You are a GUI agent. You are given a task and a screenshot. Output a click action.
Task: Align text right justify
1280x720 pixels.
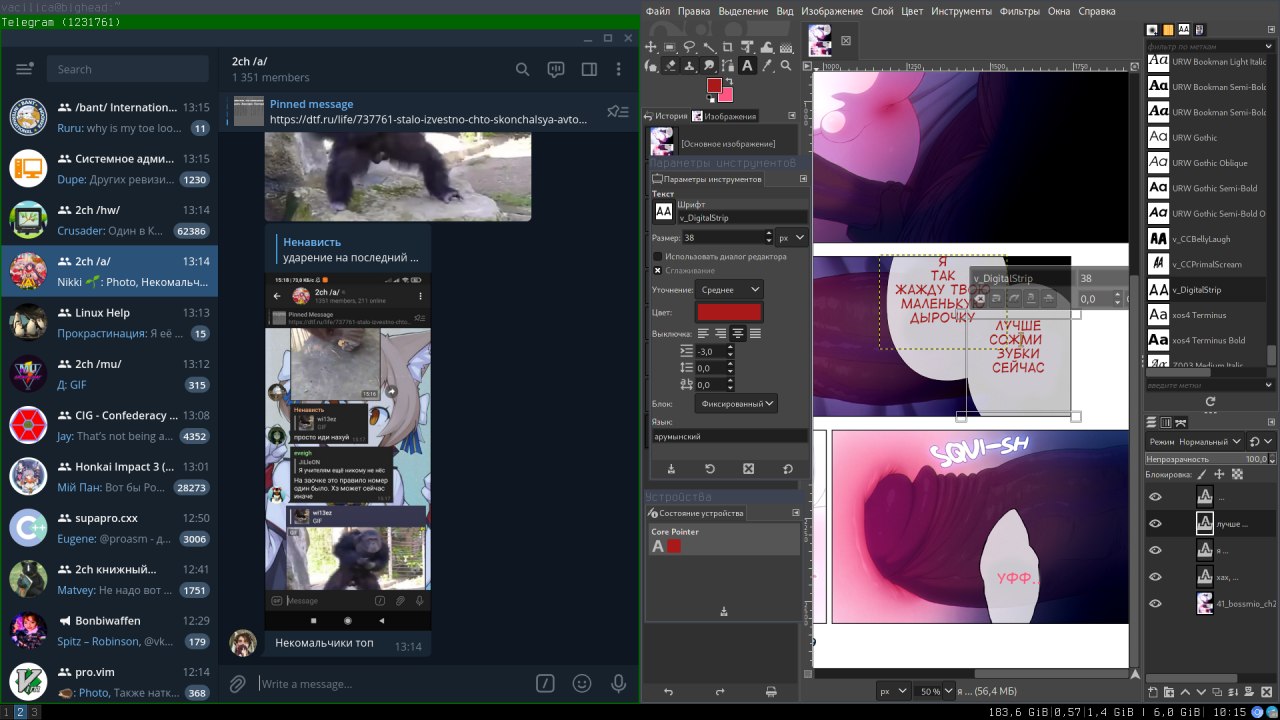[x=720, y=333]
